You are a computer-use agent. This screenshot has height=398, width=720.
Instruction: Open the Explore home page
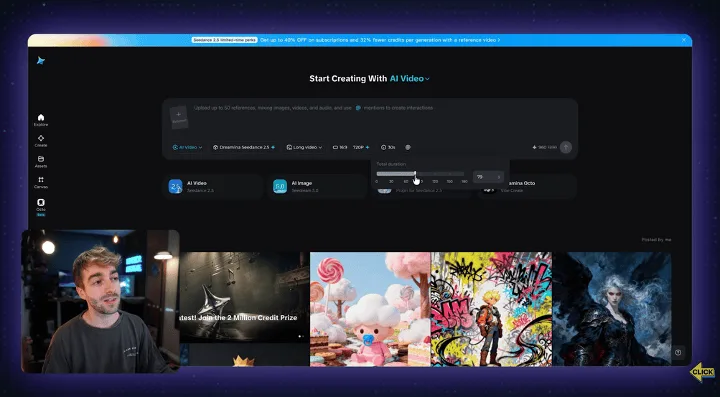41,120
